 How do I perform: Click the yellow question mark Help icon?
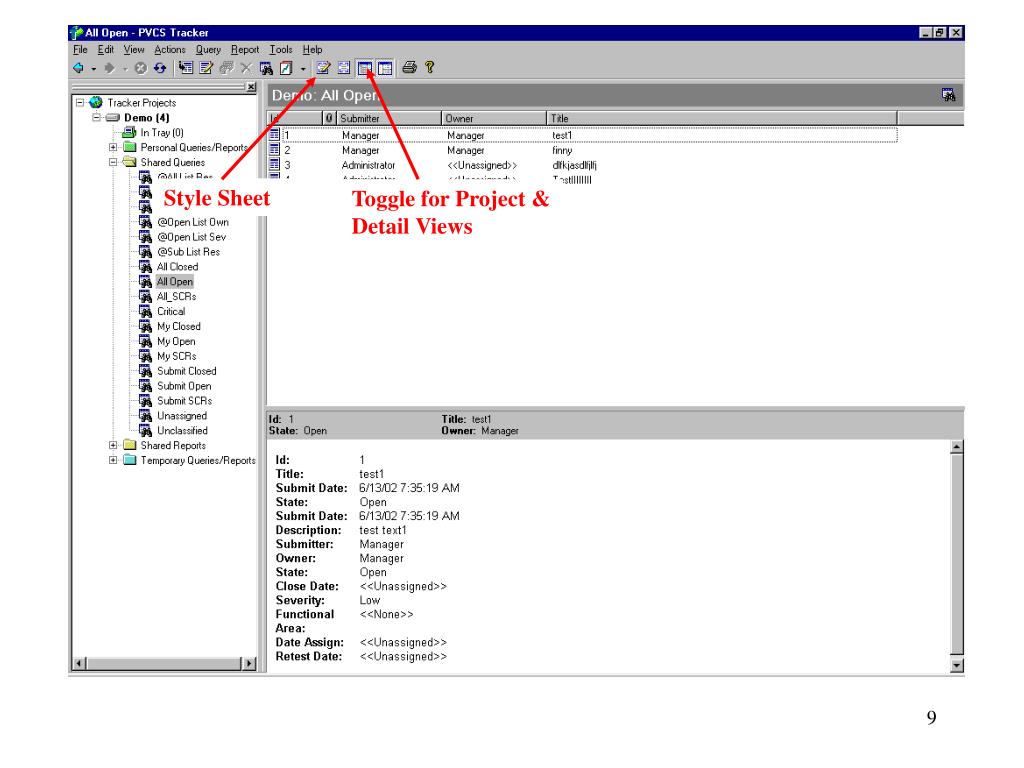(430, 67)
